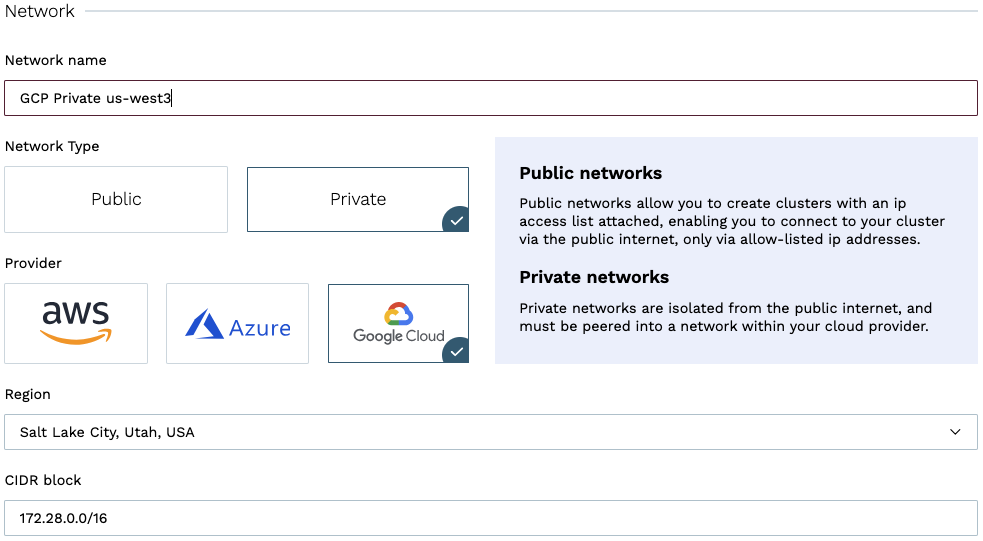983x541 pixels.
Task: Select the AWS provider logo
Action: (76, 323)
